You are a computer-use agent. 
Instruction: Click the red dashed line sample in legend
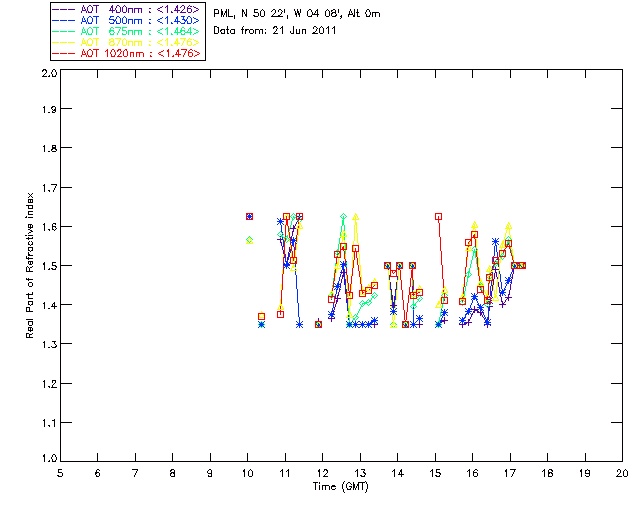(64, 53)
